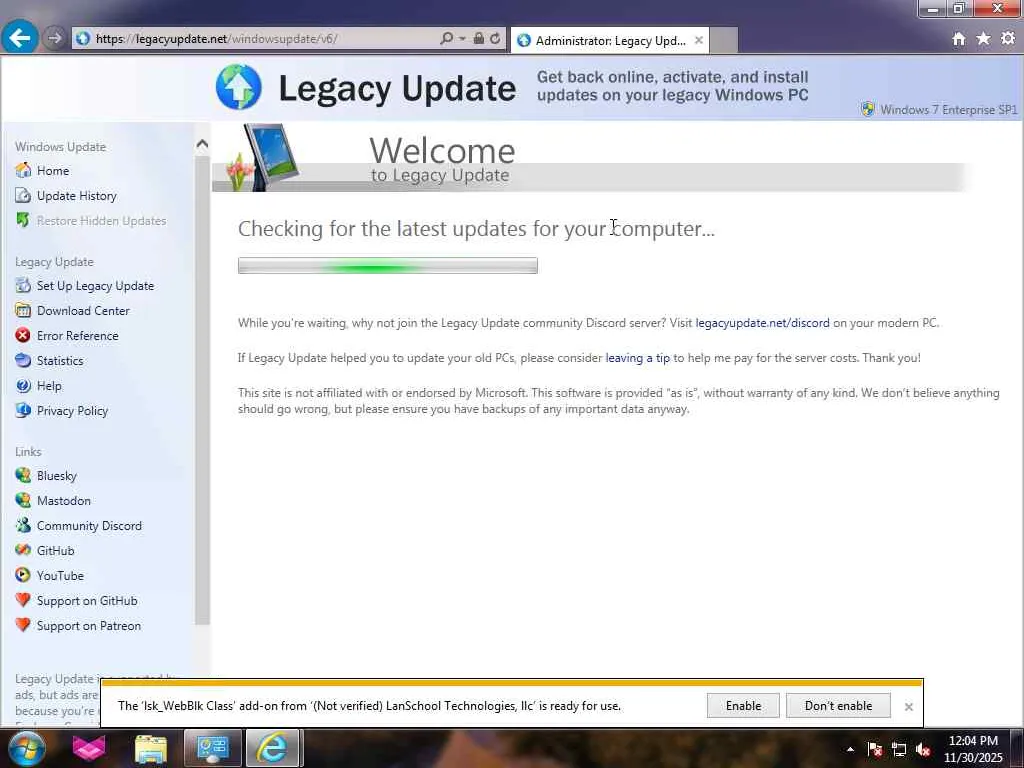
Task: Click the Windows 7 Enterprise SP1 shield icon
Action: (867, 109)
